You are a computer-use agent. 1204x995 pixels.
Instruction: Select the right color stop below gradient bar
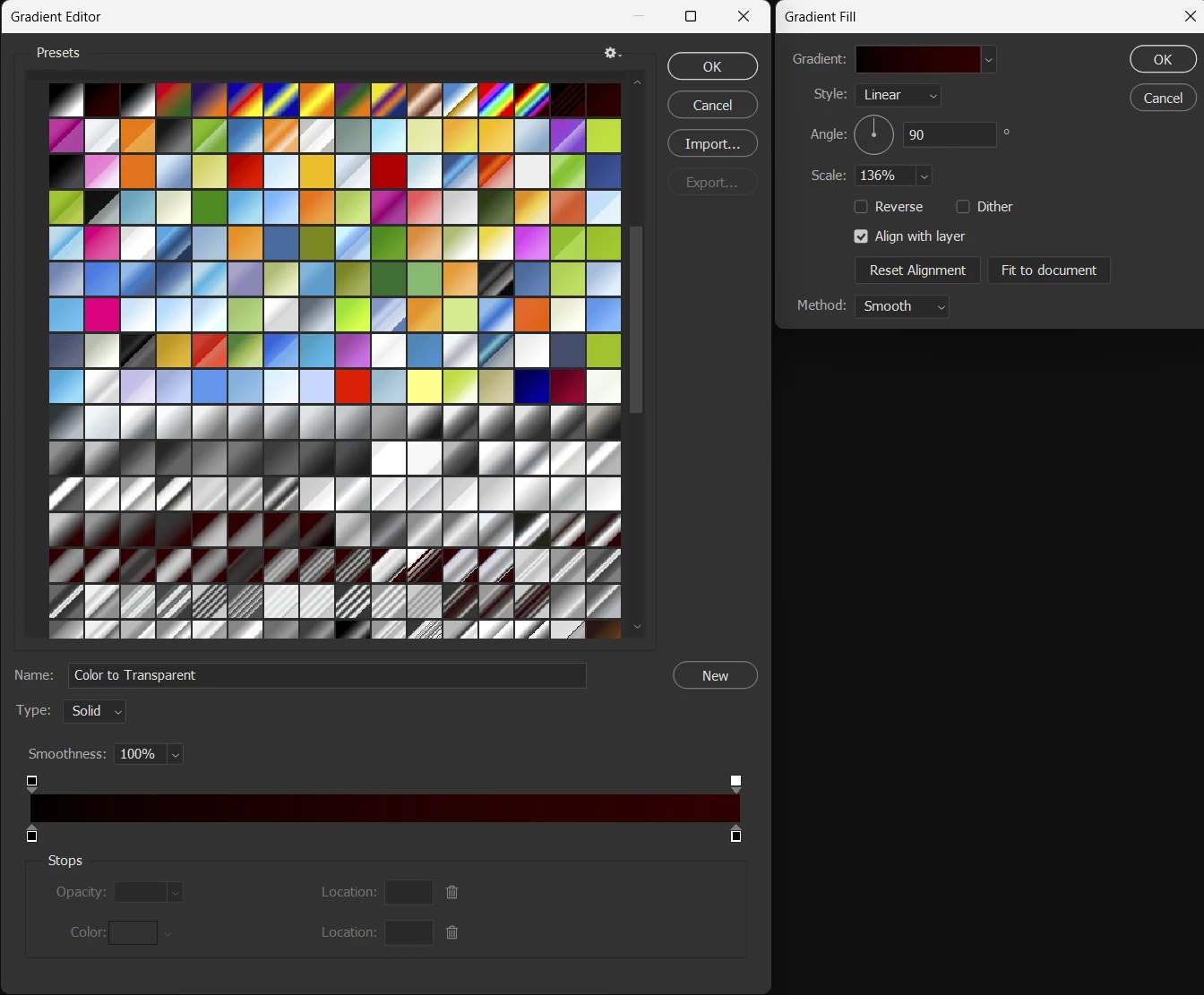736,834
